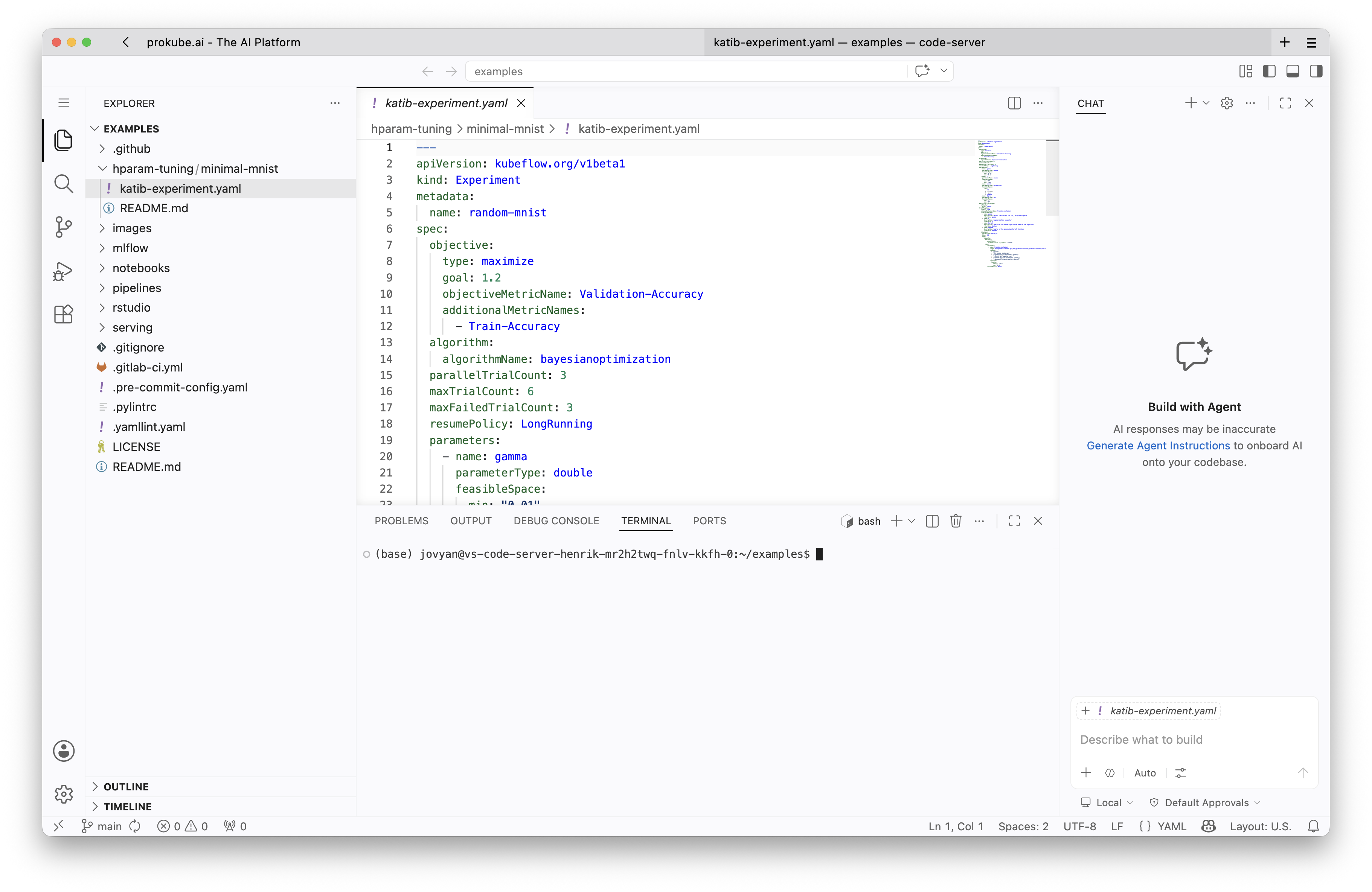Synchronize changes icon in status bar

(x=135, y=826)
